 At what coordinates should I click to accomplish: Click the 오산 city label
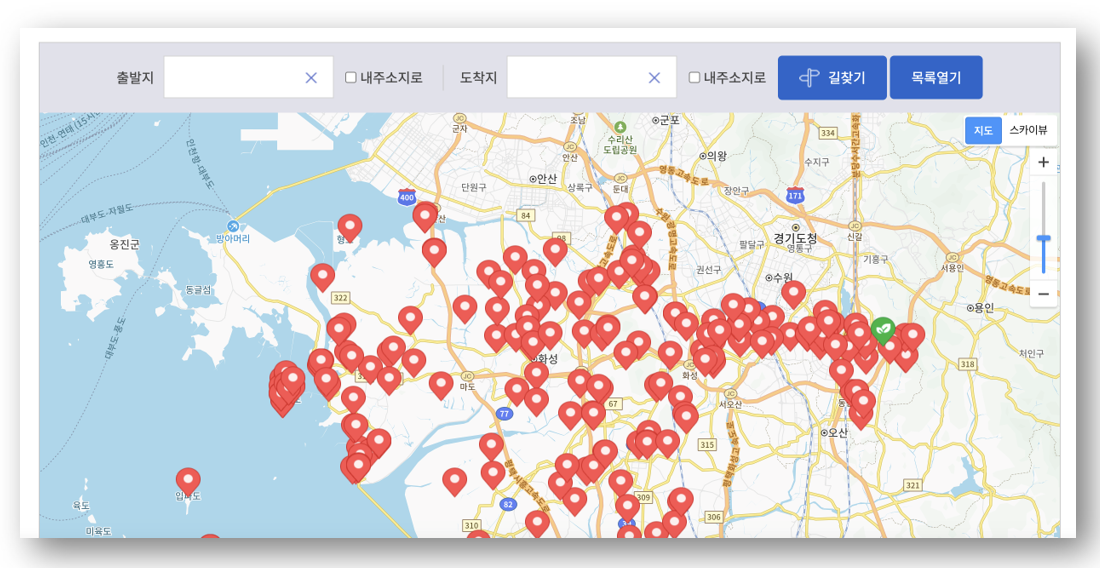click(838, 433)
